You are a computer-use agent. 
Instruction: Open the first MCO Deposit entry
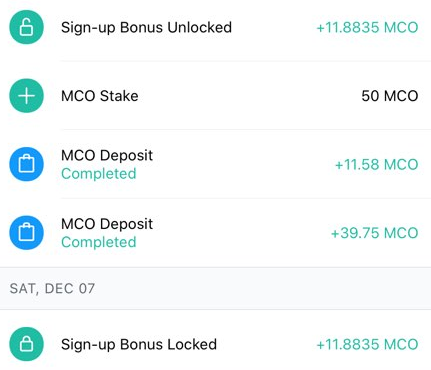pos(215,164)
